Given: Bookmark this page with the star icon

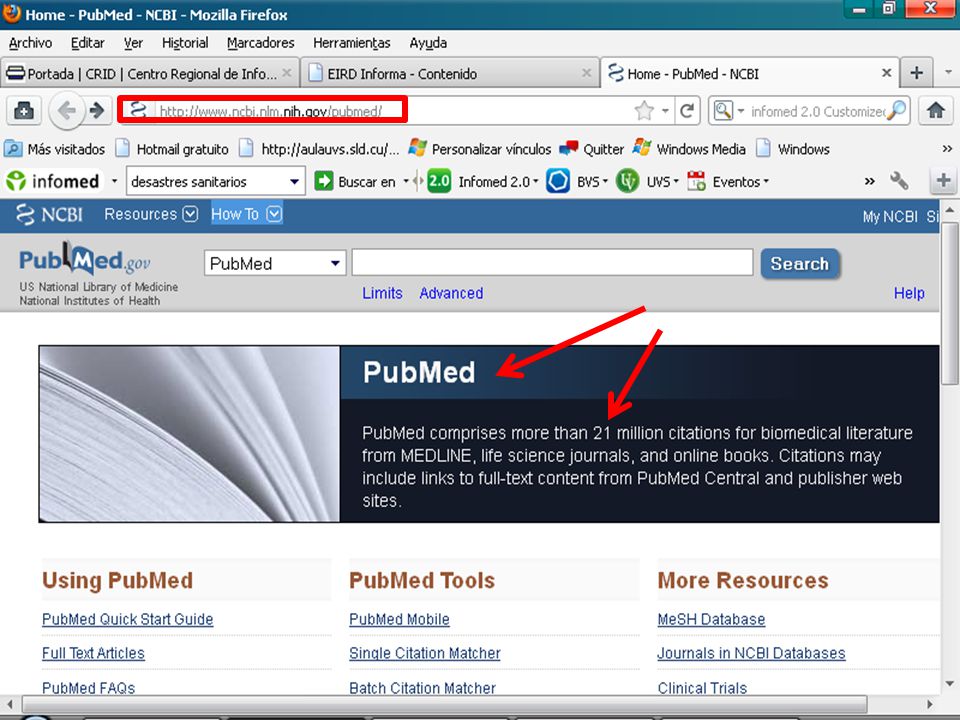Looking at the screenshot, I should [x=644, y=111].
